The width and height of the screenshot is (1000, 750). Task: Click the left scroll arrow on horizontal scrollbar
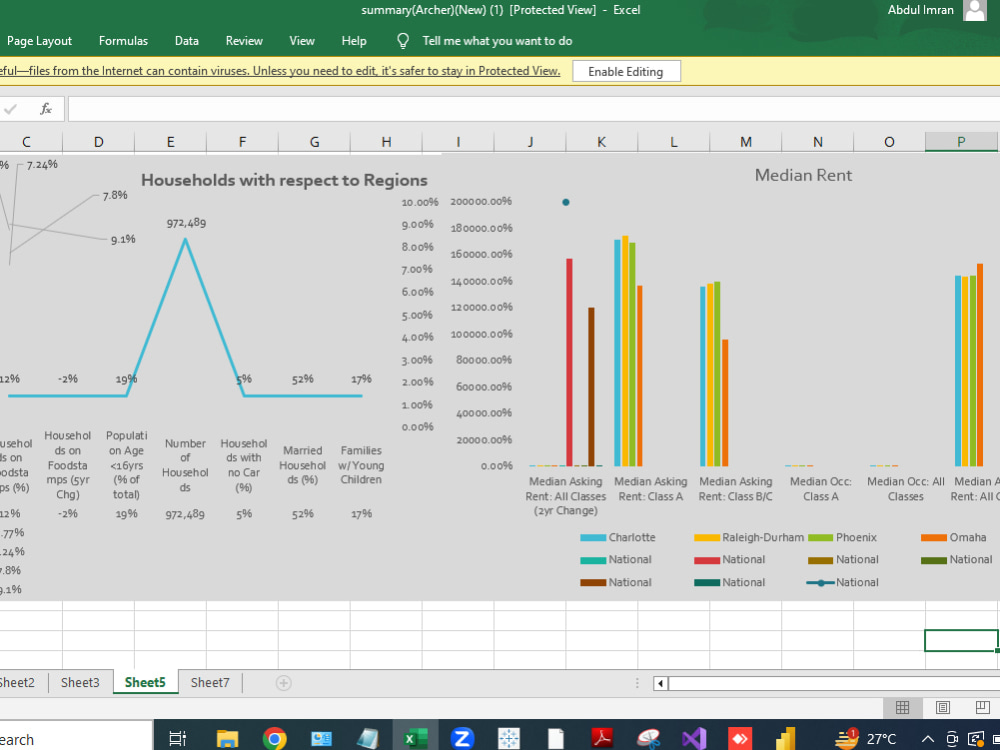tap(660, 683)
